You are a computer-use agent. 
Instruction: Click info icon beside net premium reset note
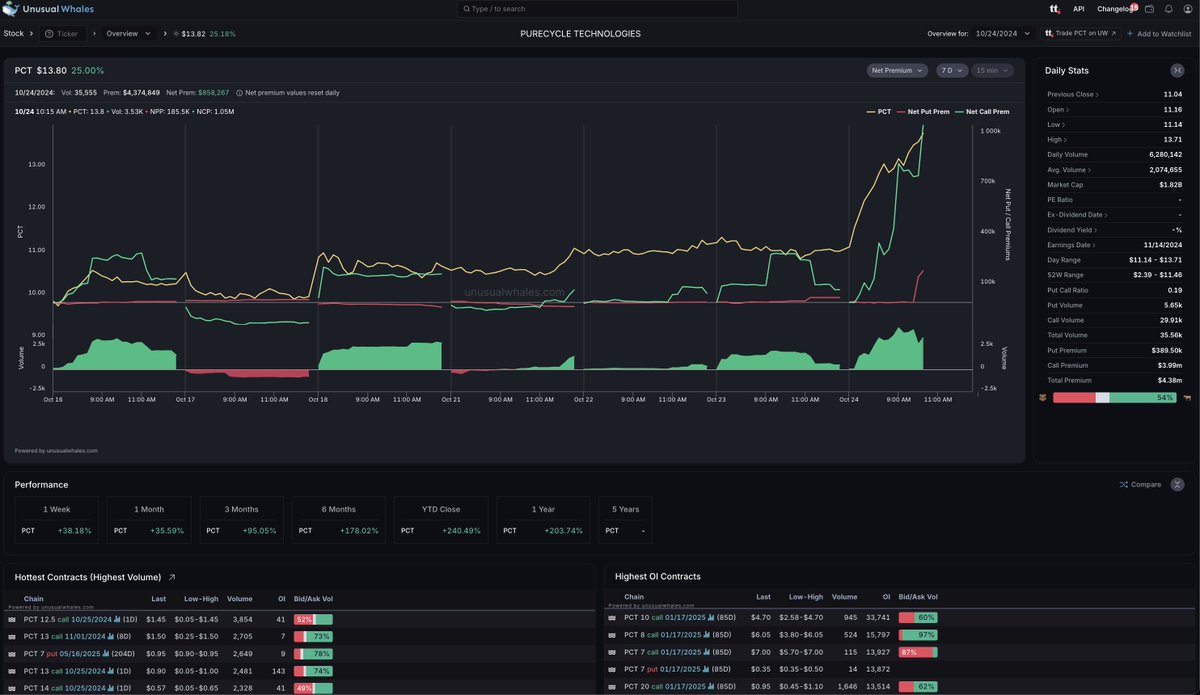[239, 93]
